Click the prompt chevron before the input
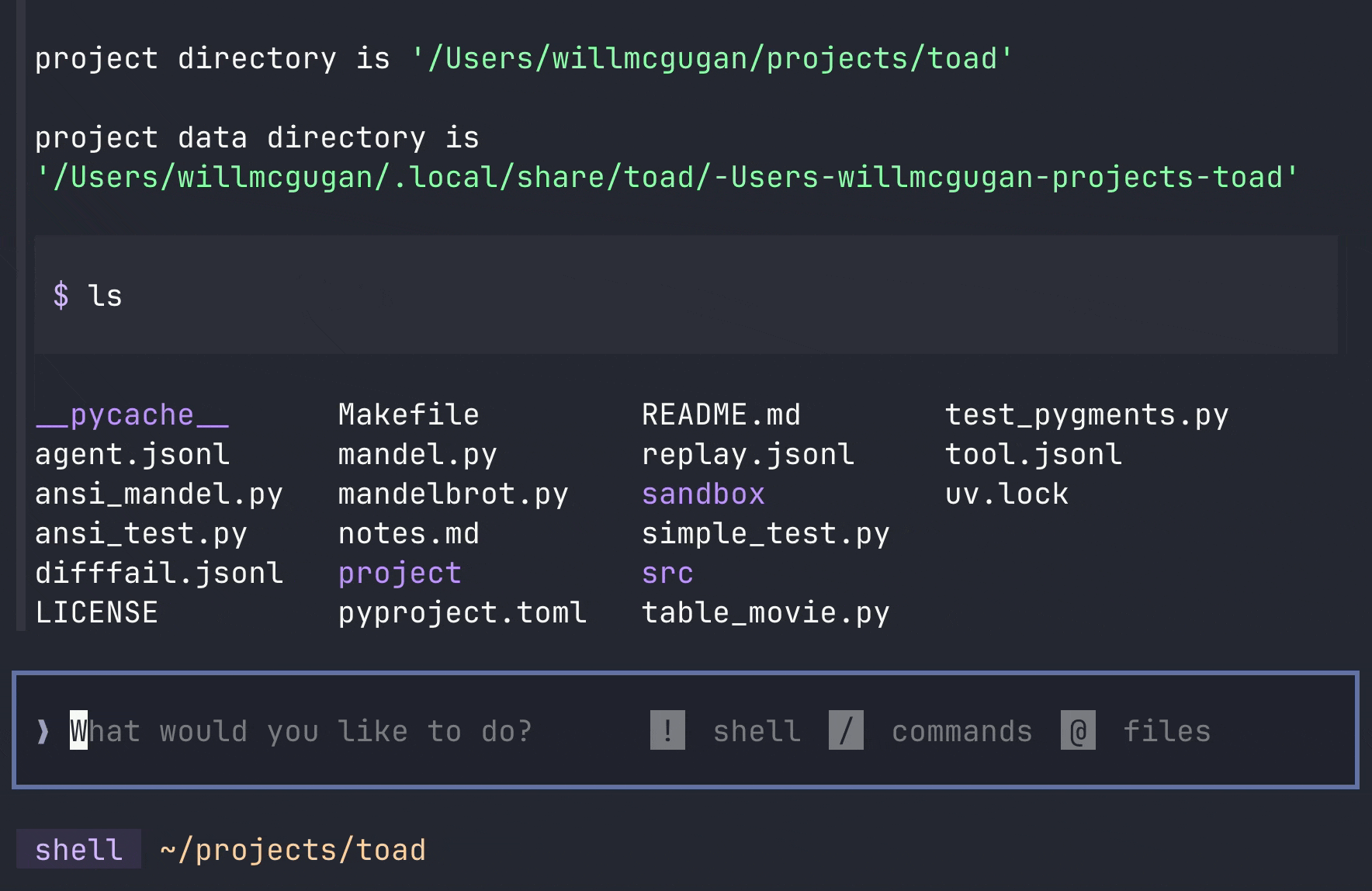Viewport: 1372px width, 891px height. pos(42,730)
